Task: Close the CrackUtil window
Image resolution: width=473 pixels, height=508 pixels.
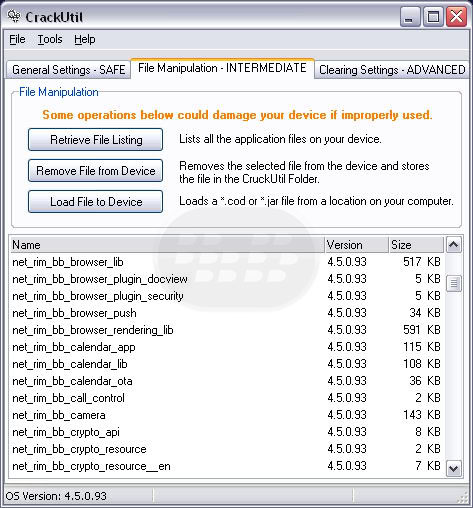Action: coord(456,16)
